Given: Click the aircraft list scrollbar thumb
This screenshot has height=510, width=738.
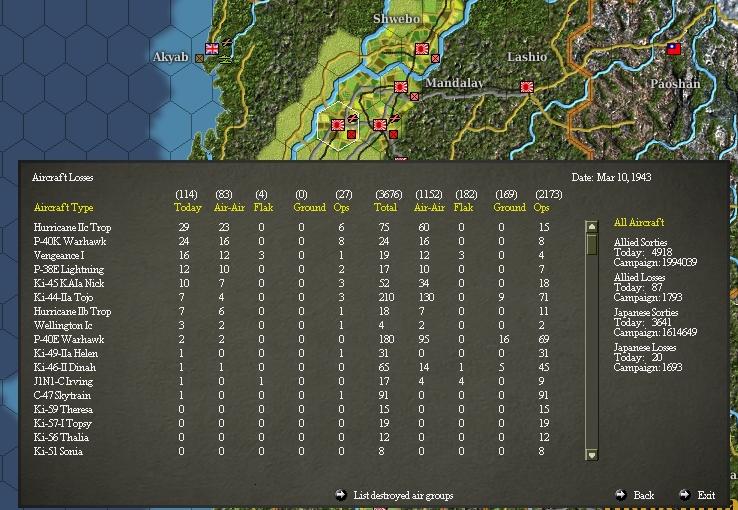Looking at the screenshot, I should click(x=592, y=245).
